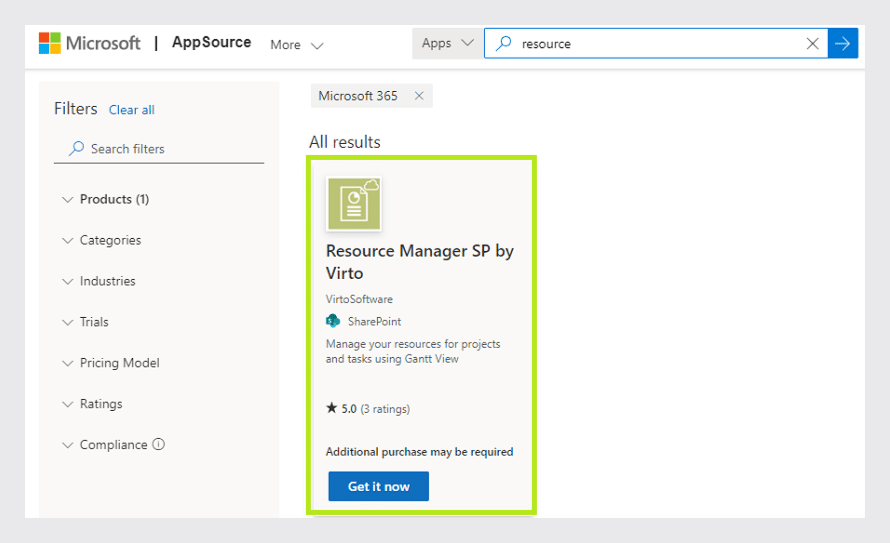Screen dimensions: 890x543
Task: Open Resource Manager SP by Virto title
Action: [x=419, y=262]
